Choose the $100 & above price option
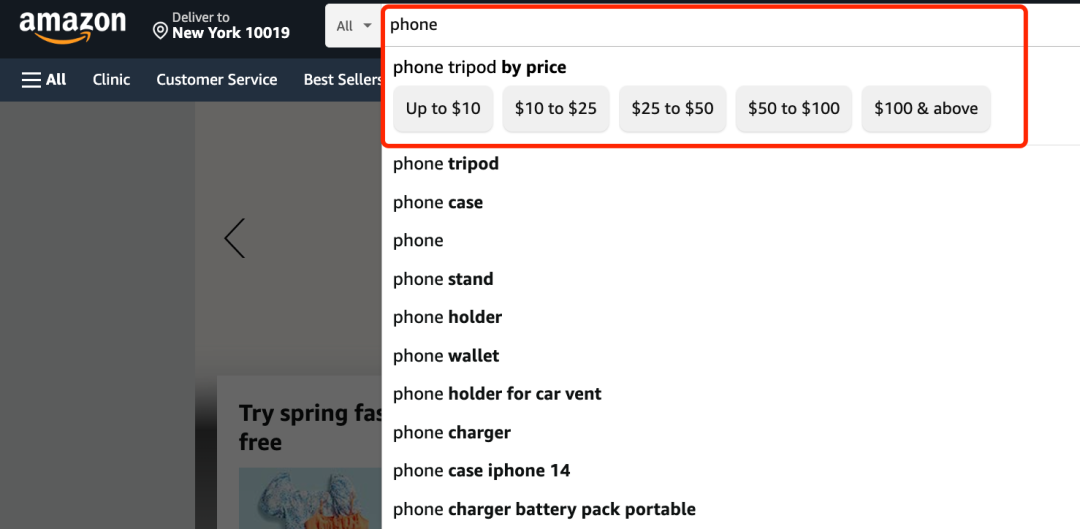Screen dimensions: 1080x529 point(926,108)
